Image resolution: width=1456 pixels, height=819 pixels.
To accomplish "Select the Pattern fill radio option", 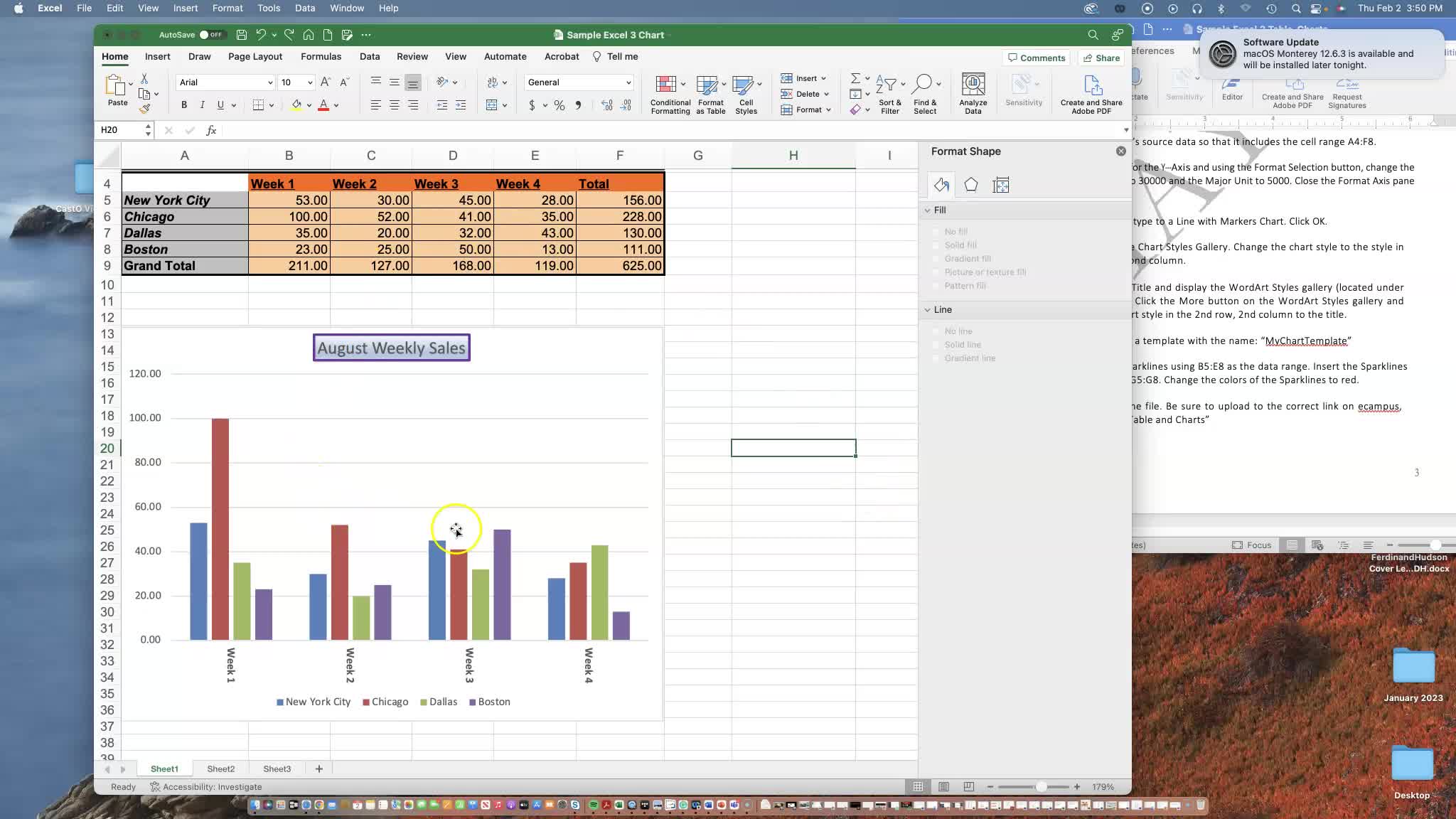I will tap(936, 286).
